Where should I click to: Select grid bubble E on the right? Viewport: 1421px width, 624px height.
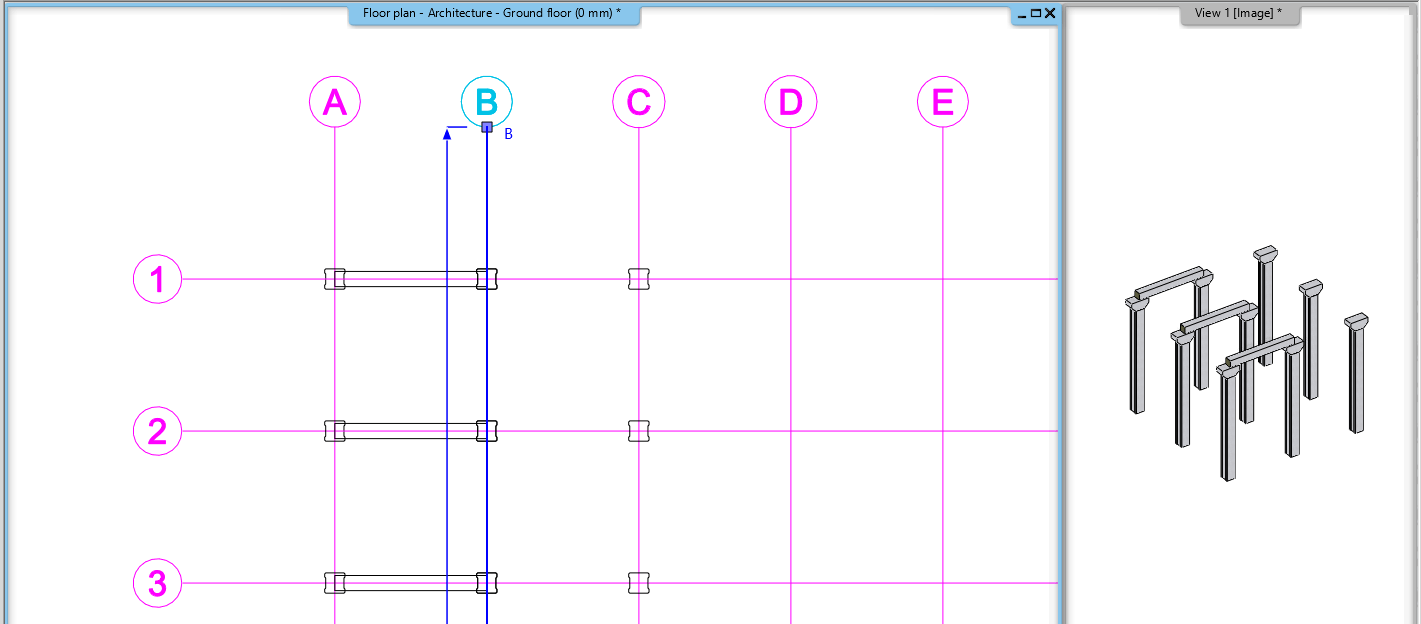pyautogui.click(x=942, y=101)
